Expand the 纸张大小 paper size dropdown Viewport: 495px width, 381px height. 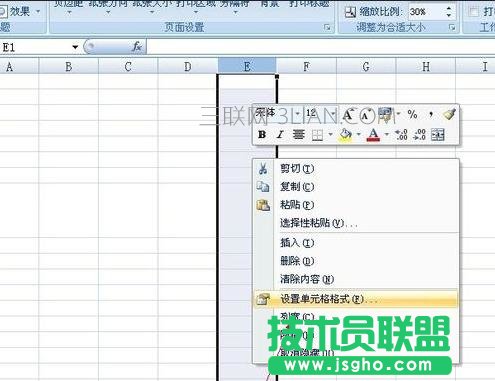152,12
